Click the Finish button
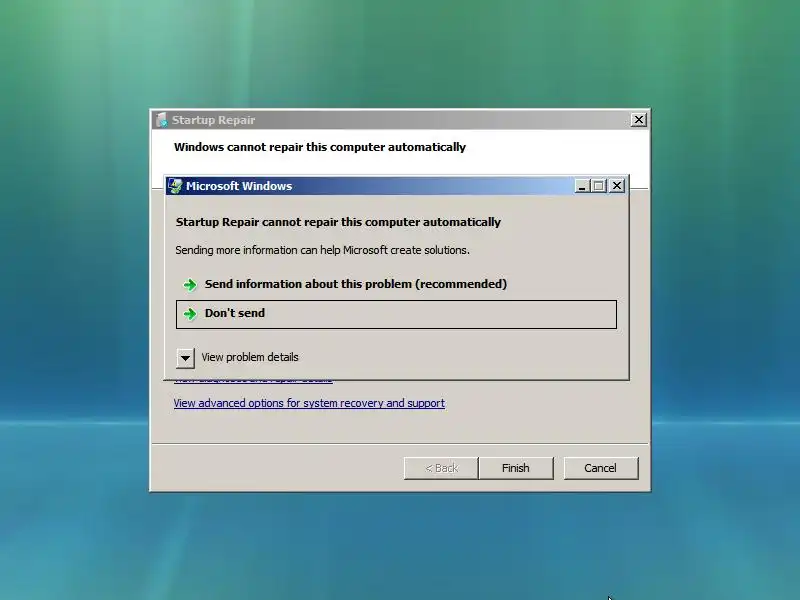 point(515,468)
